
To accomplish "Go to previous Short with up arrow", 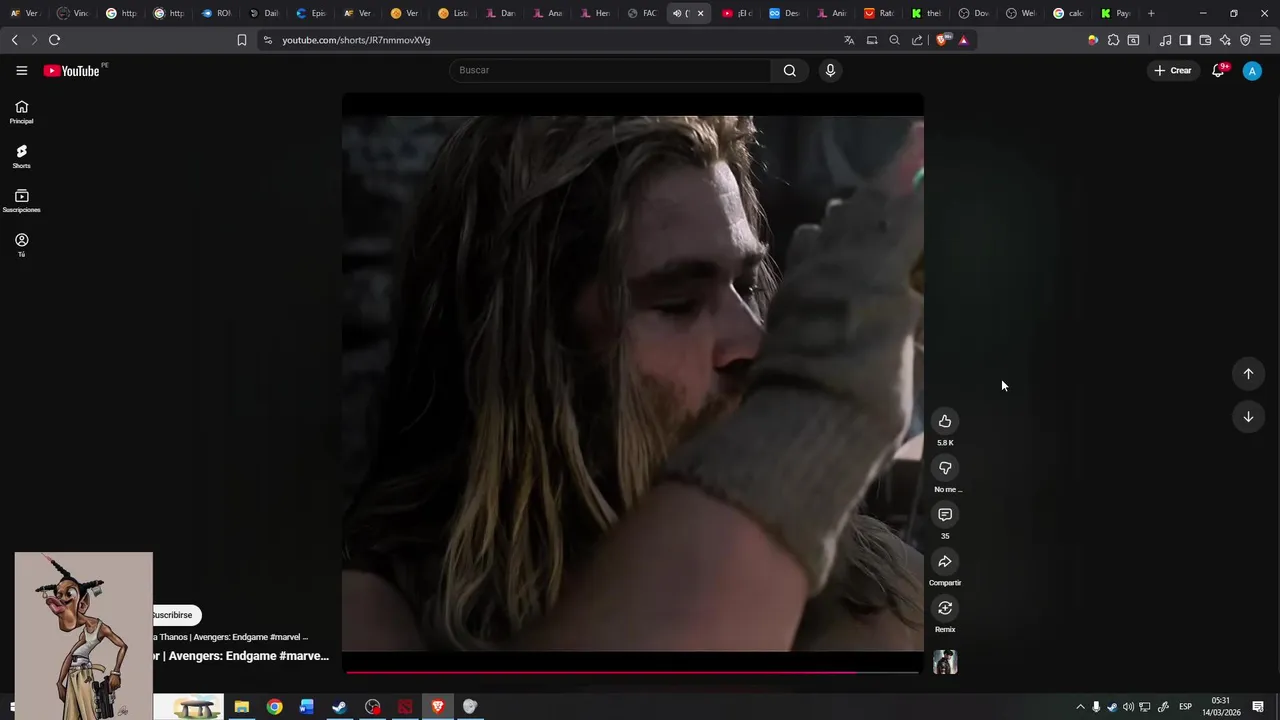I will [x=1248, y=374].
